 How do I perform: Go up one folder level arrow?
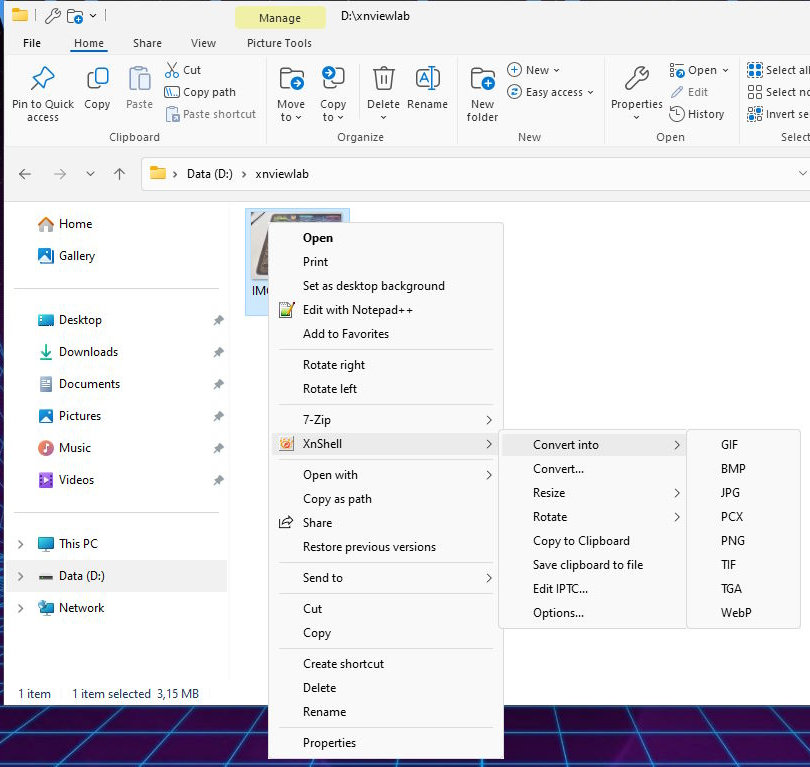120,174
